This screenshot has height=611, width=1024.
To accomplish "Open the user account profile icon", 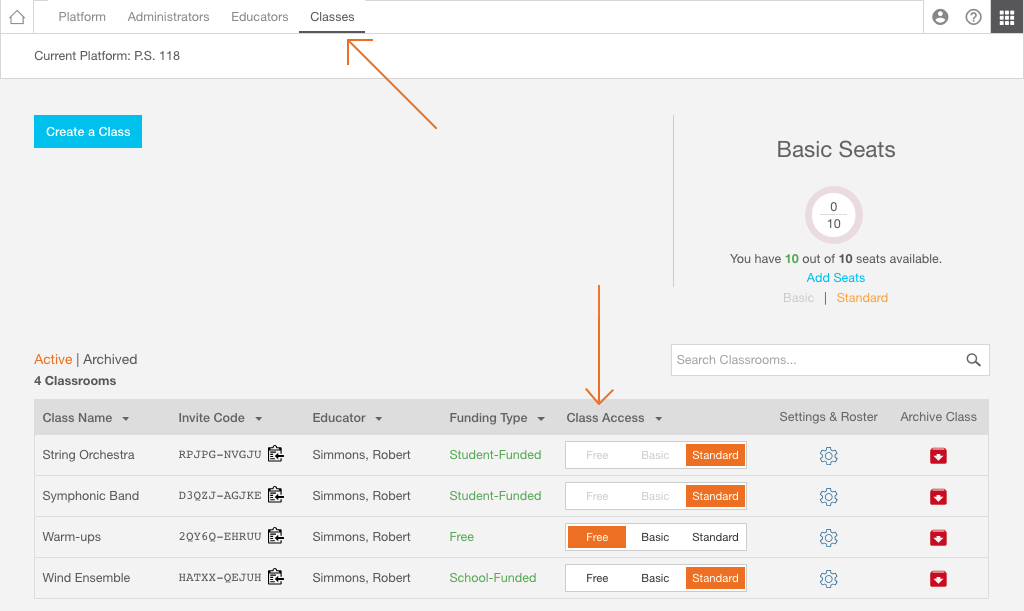I will tap(940, 17).
